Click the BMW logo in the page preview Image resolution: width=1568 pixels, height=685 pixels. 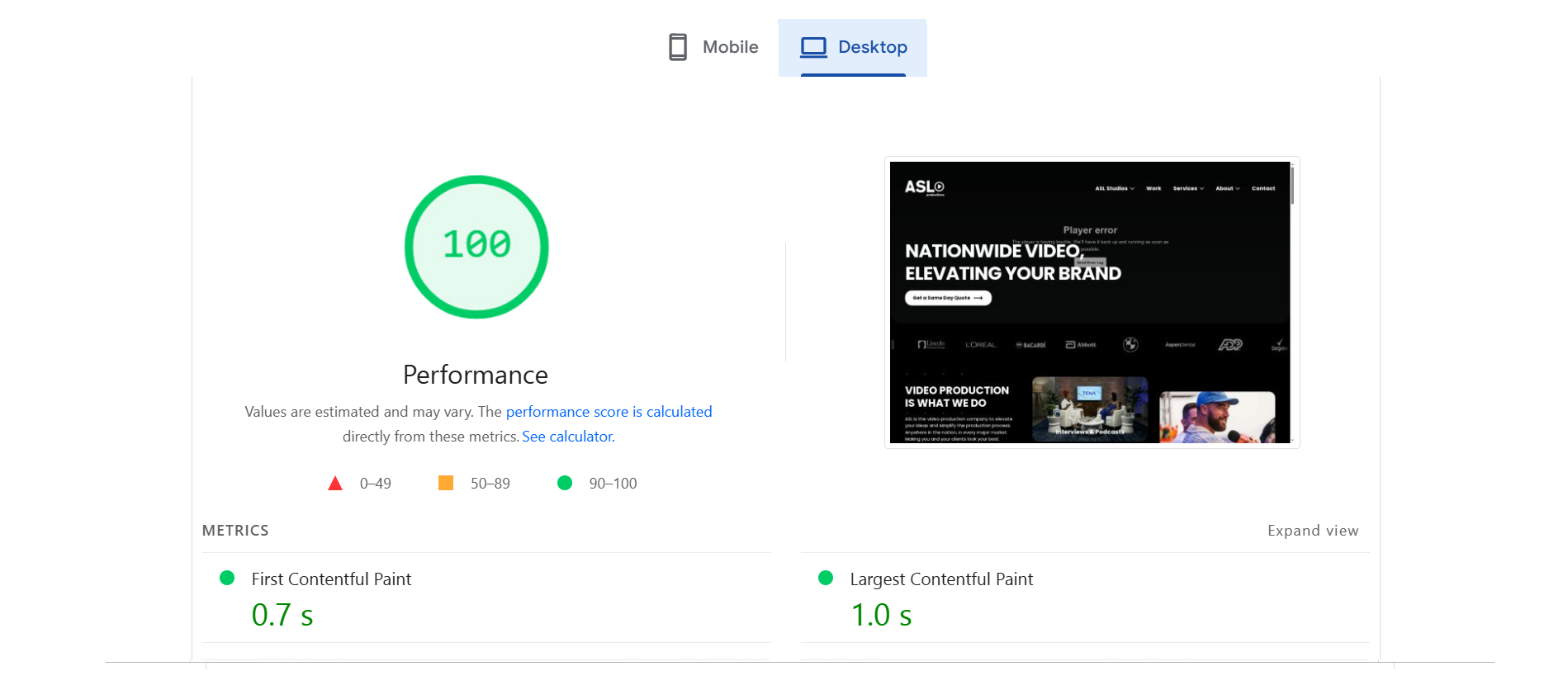click(x=1130, y=345)
